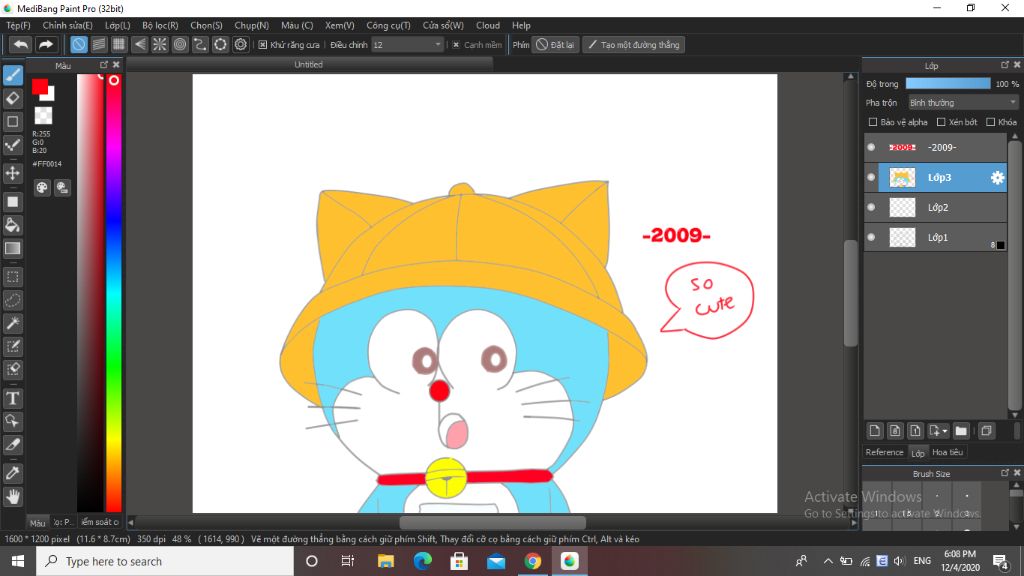
Task: Select the Select Eraser tool
Action: coord(13,369)
